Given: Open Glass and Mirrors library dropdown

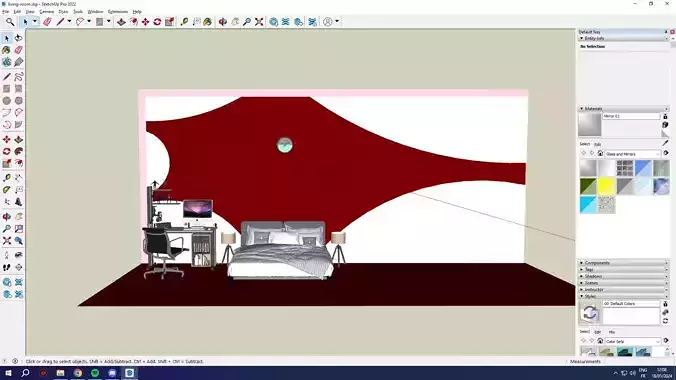Looking at the screenshot, I should click(x=632, y=154).
